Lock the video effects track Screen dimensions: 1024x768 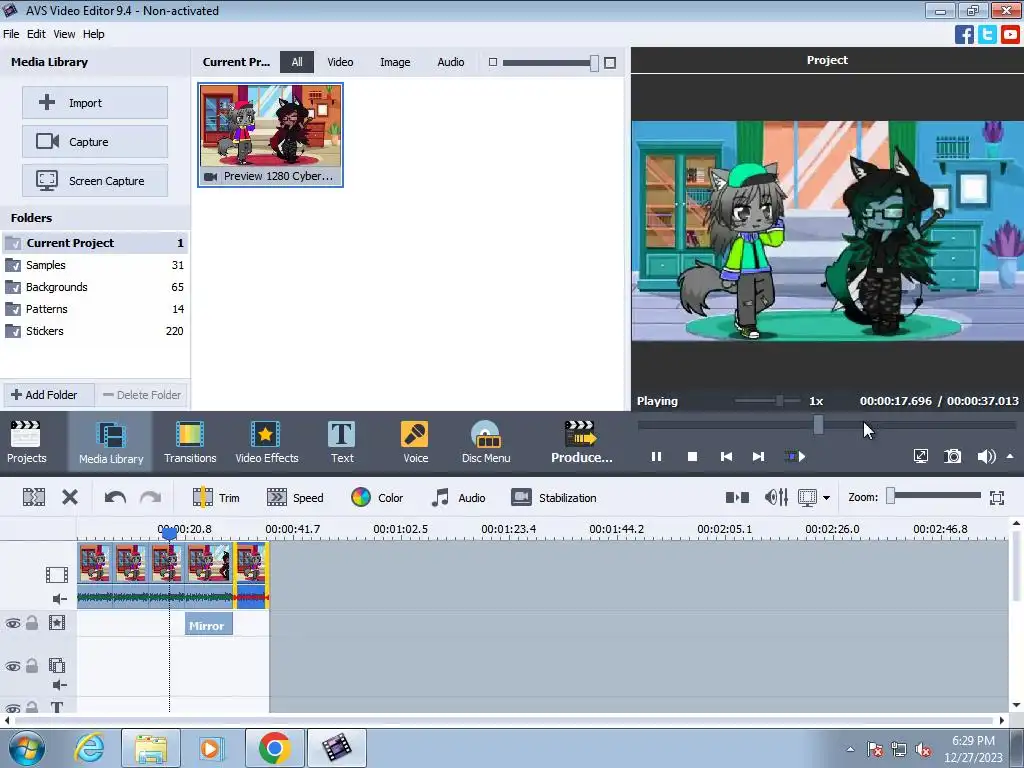[31, 622]
